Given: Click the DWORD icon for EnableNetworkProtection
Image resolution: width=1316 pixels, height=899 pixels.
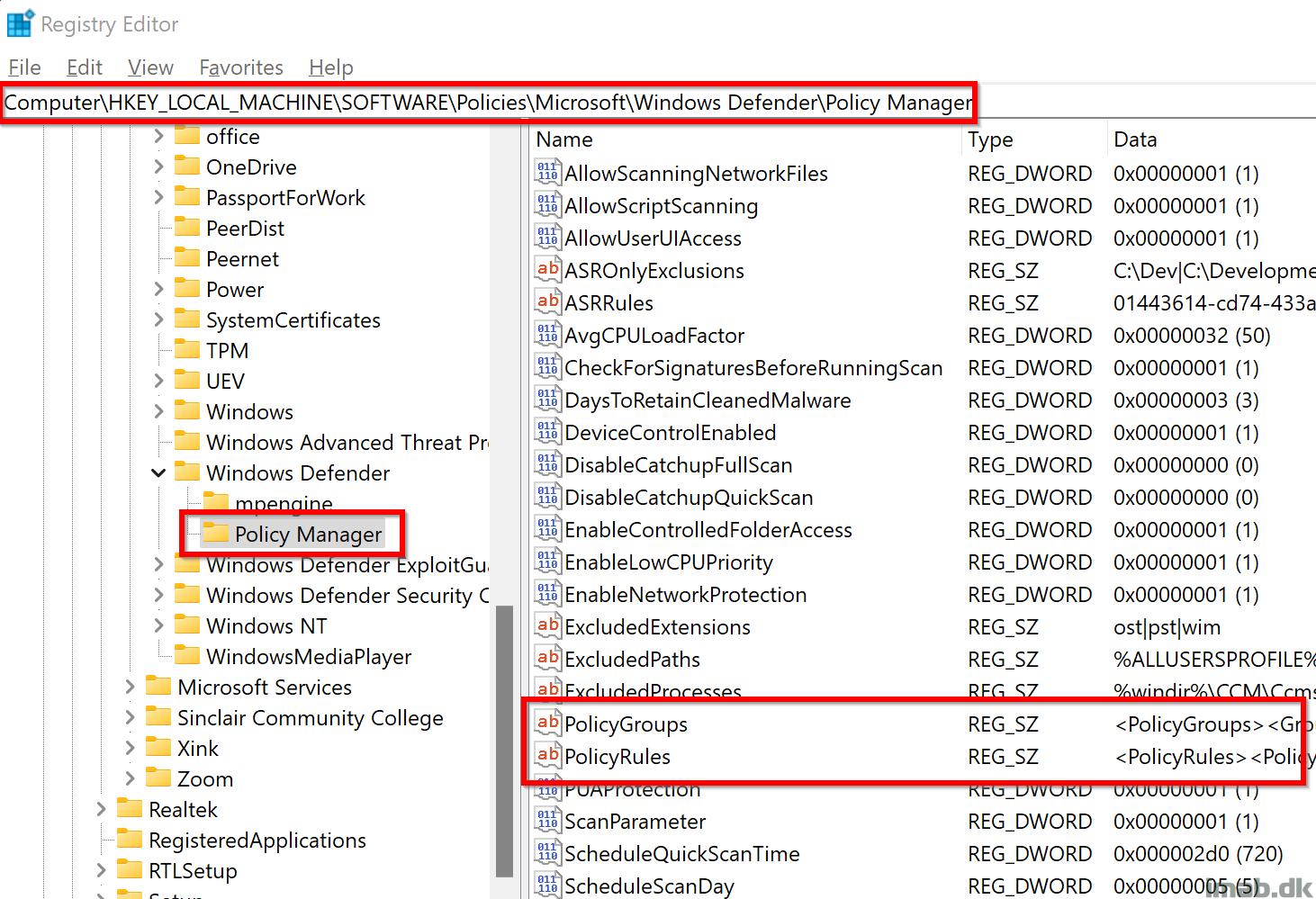Looking at the screenshot, I should 547,594.
